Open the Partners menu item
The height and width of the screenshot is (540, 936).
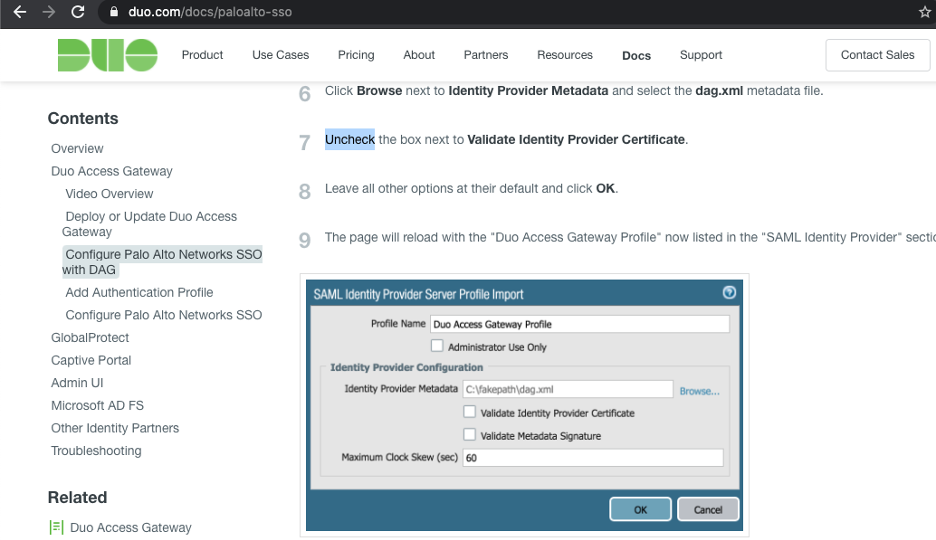[486, 55]
